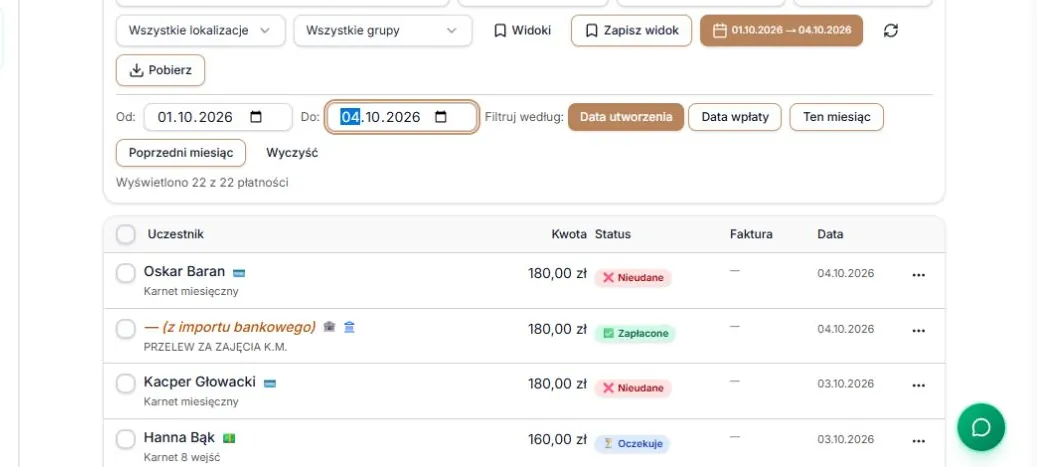Open the three-dot menu for Oskar Baran
1037x467 pixels.
[x=918, y=275]
